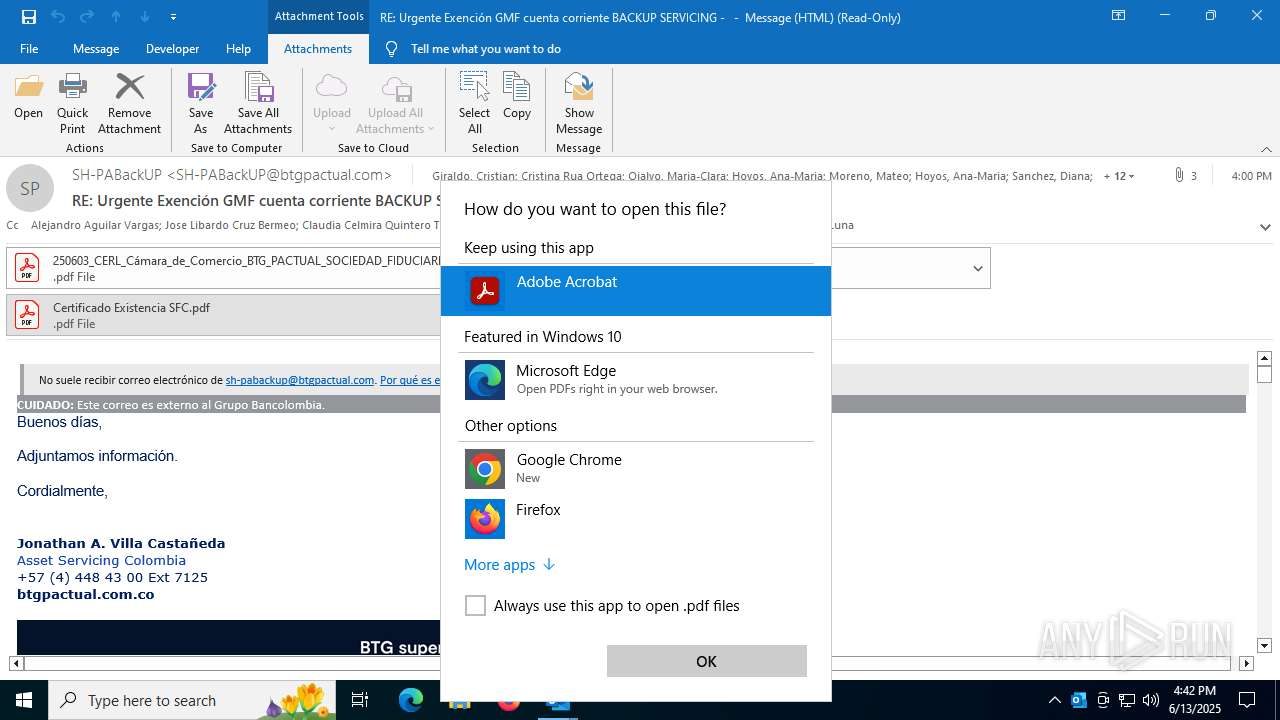
Task: Open the Quick Access Toolbar customize dropdown
Action: pyautogui.click(x=173, y=17)
